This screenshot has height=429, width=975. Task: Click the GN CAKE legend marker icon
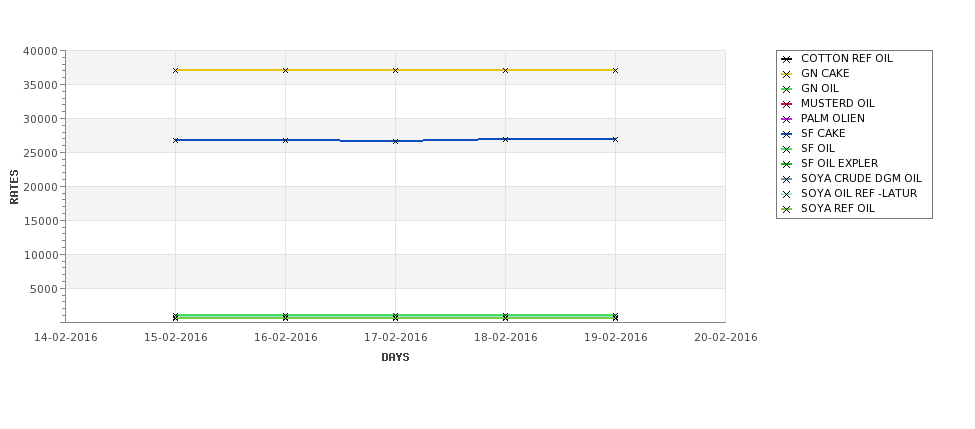[x=787, y=75]
